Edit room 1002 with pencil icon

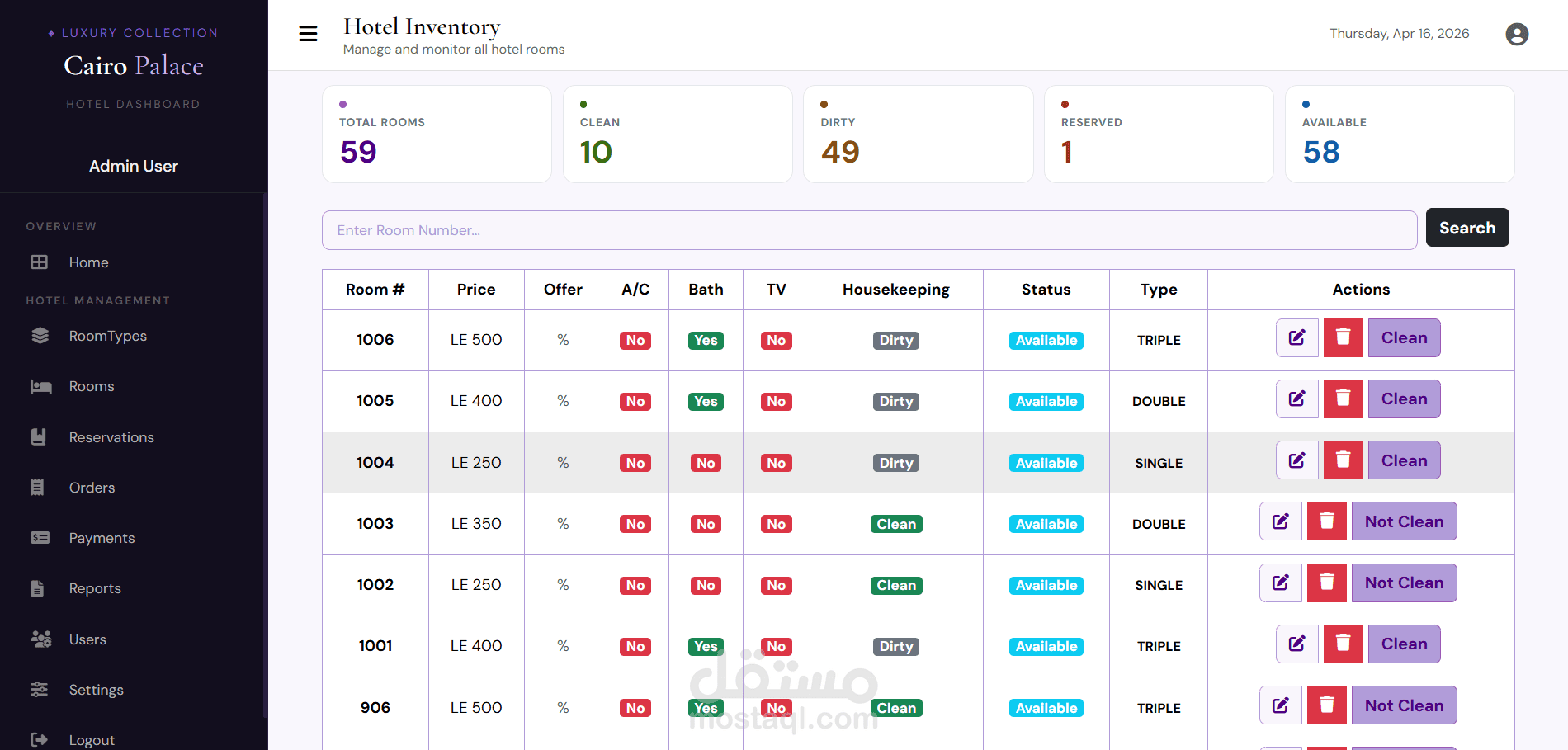pyautogui.click(x=1281, y=583)
